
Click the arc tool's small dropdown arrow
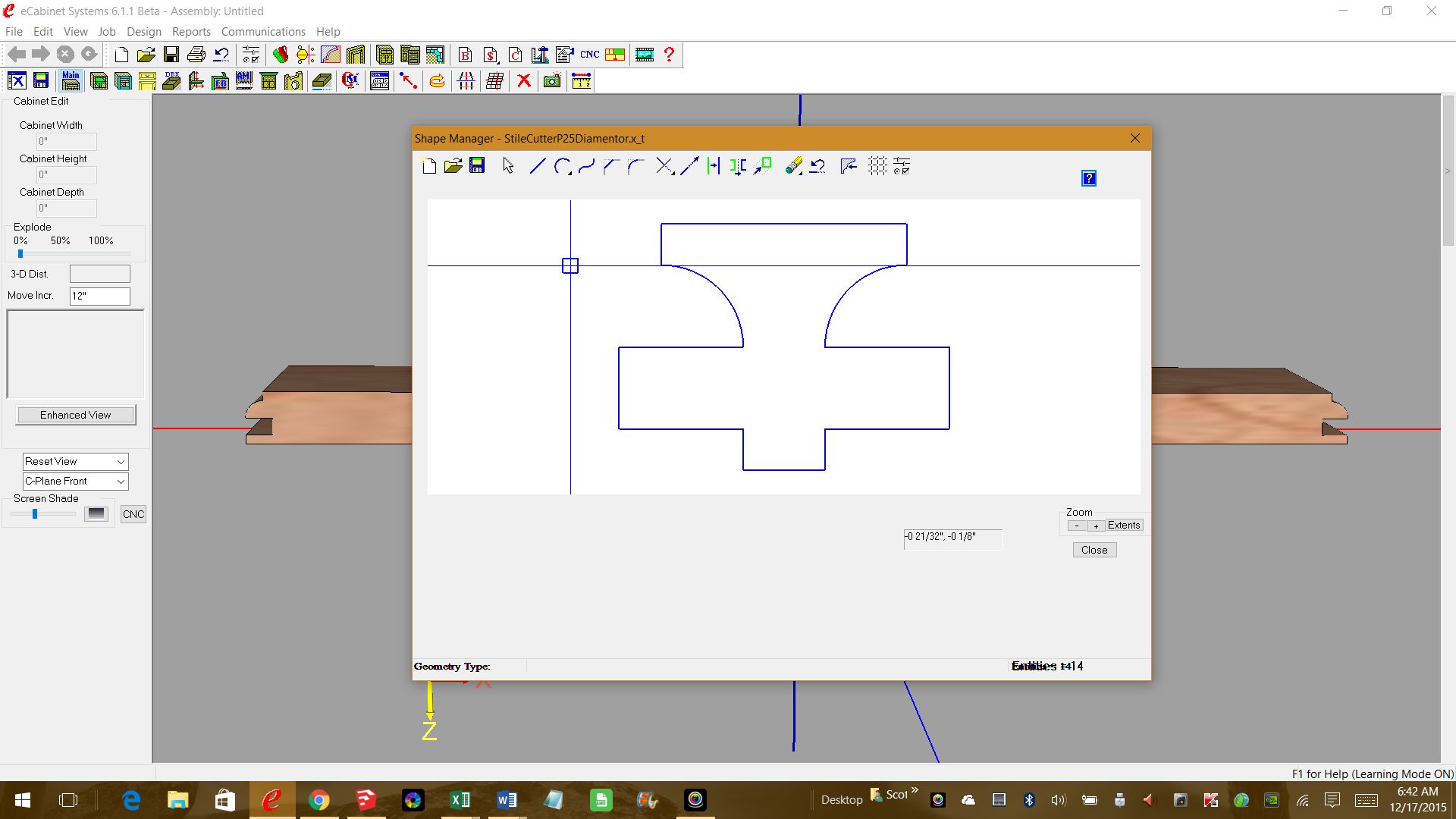click(570, 174)
